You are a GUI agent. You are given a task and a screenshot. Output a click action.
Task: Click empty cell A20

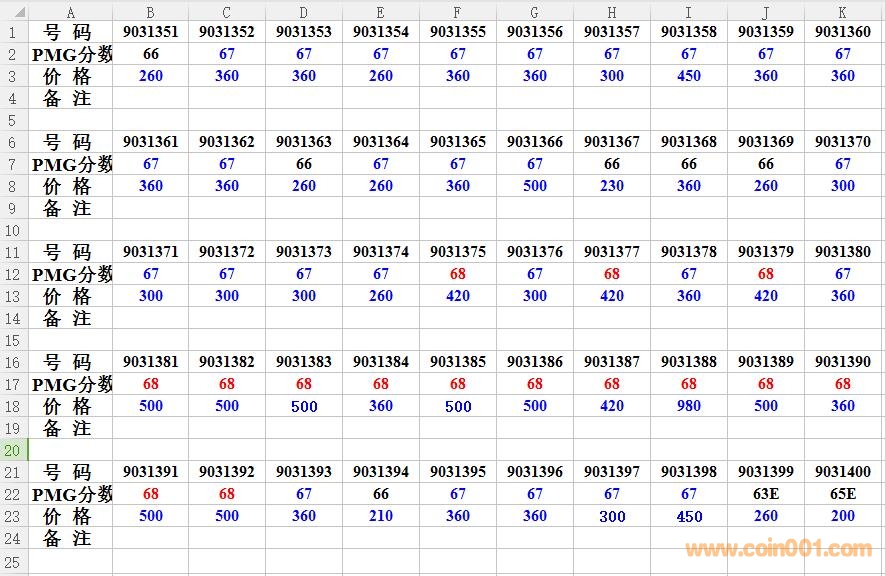click(x=70, y=450)
